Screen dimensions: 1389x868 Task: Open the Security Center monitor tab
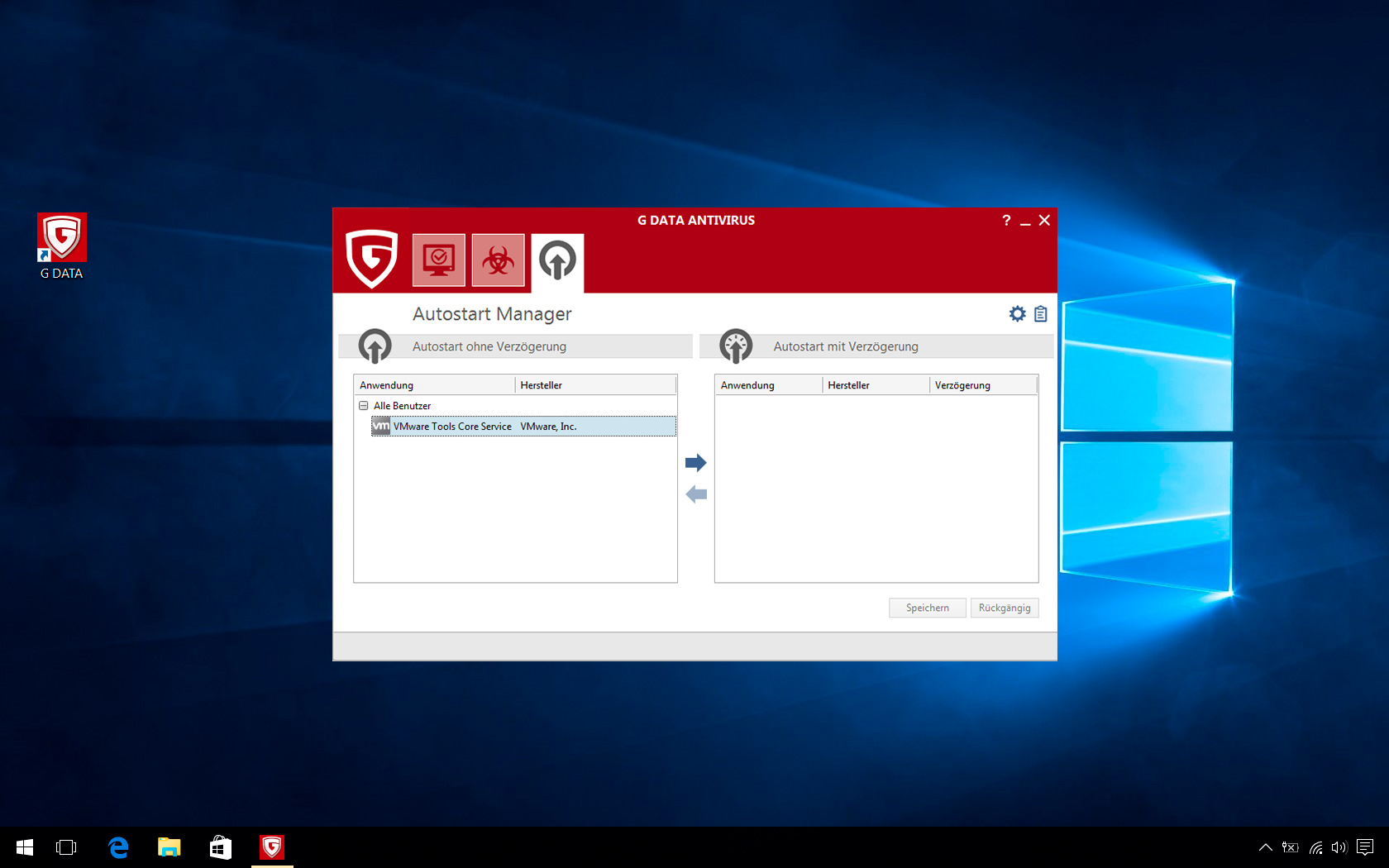tap(438, 260)
